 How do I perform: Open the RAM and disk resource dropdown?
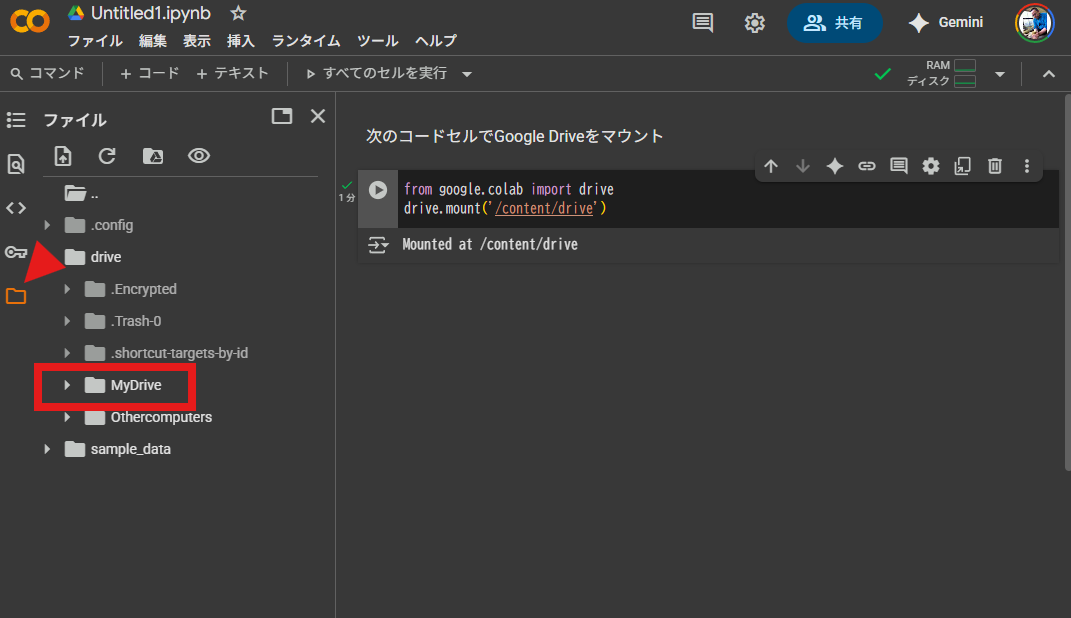point(999,74)
